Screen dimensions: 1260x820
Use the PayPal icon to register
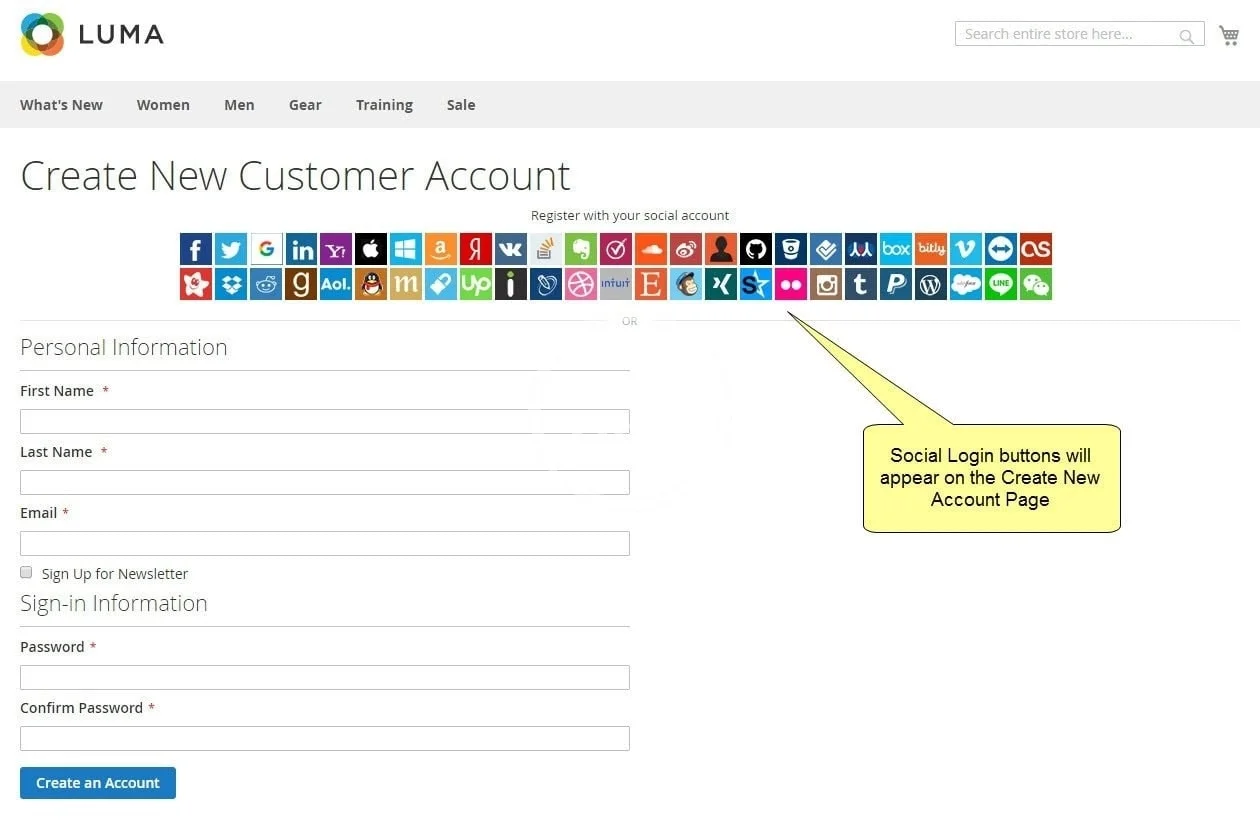tap(896, 284)
